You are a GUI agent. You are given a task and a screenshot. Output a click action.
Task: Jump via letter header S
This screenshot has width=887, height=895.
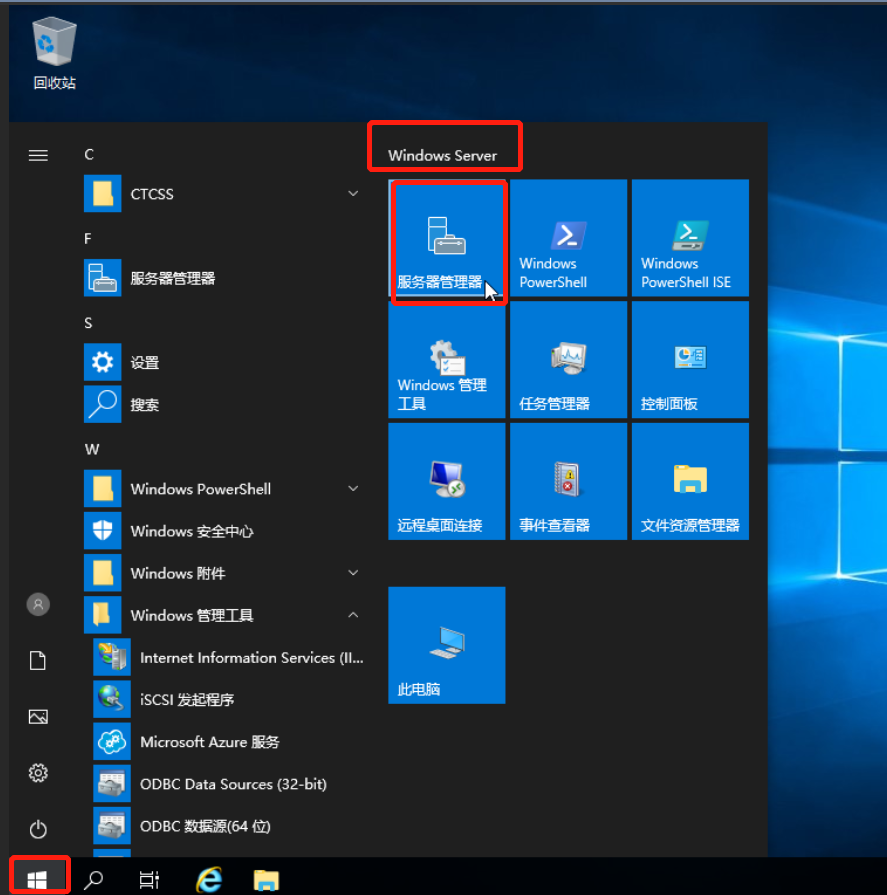tap(88, 323)
